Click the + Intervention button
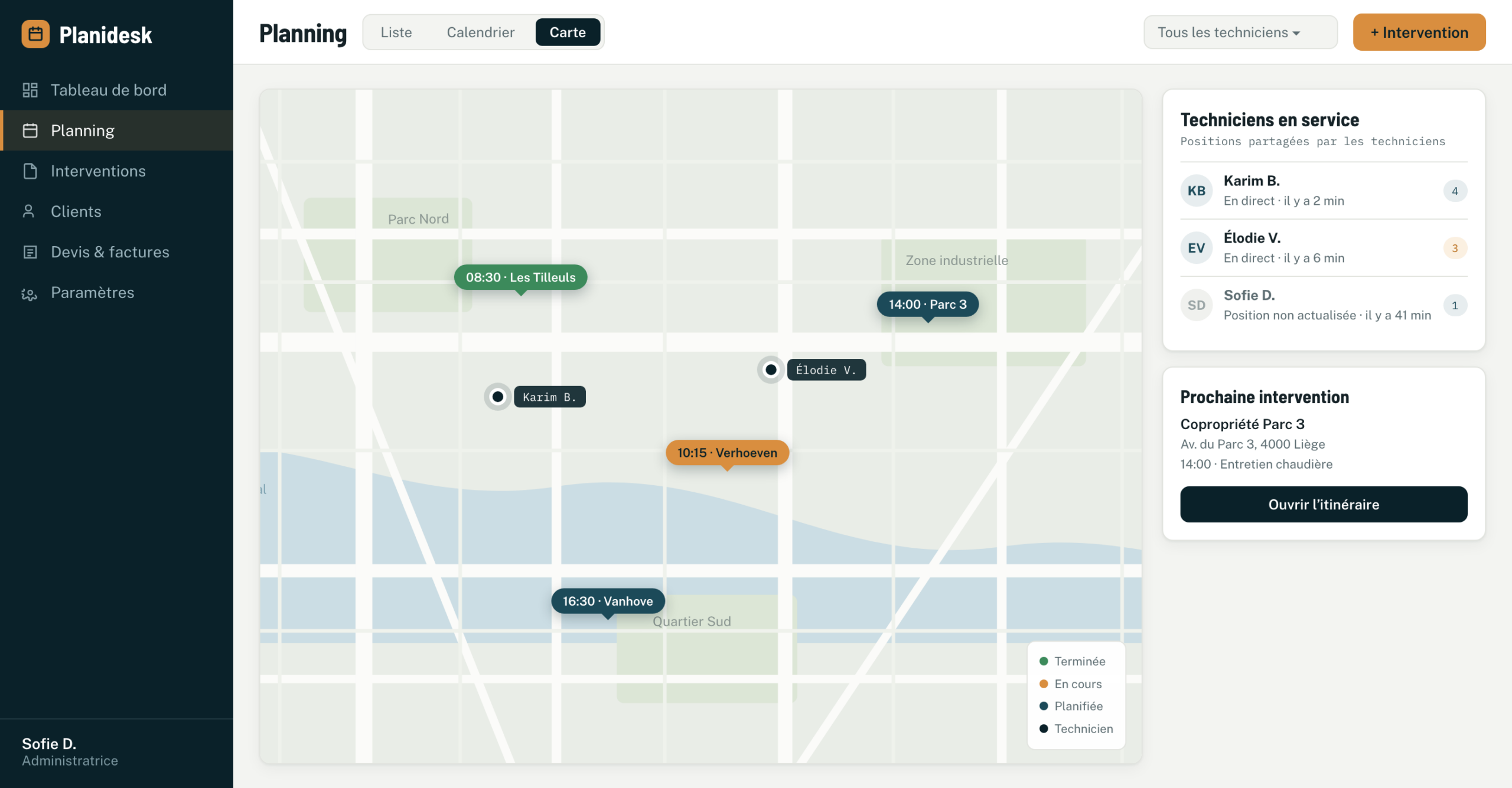This screenshot has height=788, width=1512. point(1419,32)
